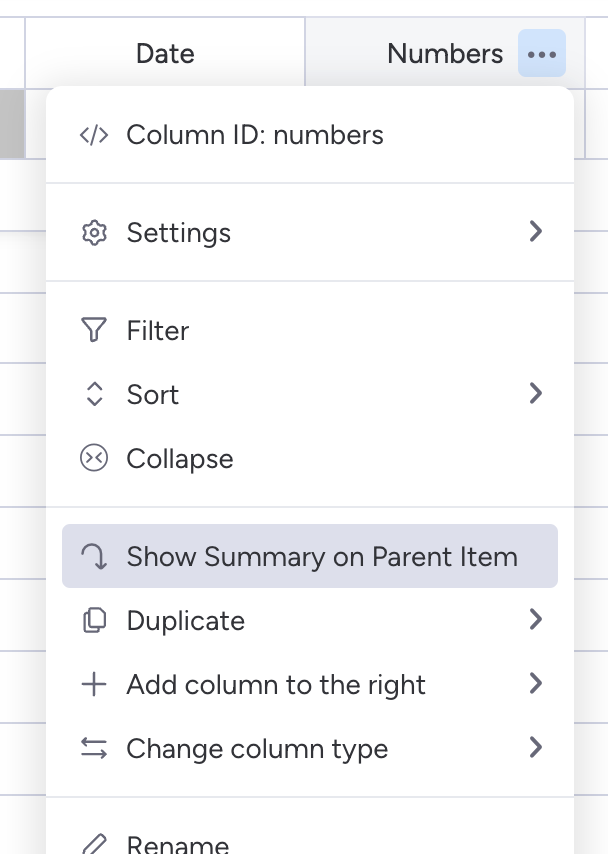
Task: Click the Rename pencil icon
Action: [94, 845]
